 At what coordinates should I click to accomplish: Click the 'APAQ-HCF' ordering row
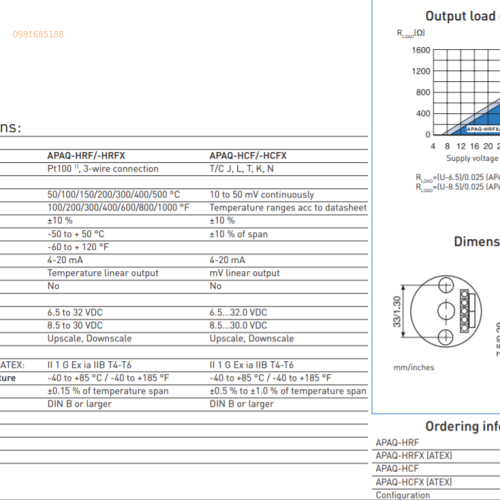point(436,469)
